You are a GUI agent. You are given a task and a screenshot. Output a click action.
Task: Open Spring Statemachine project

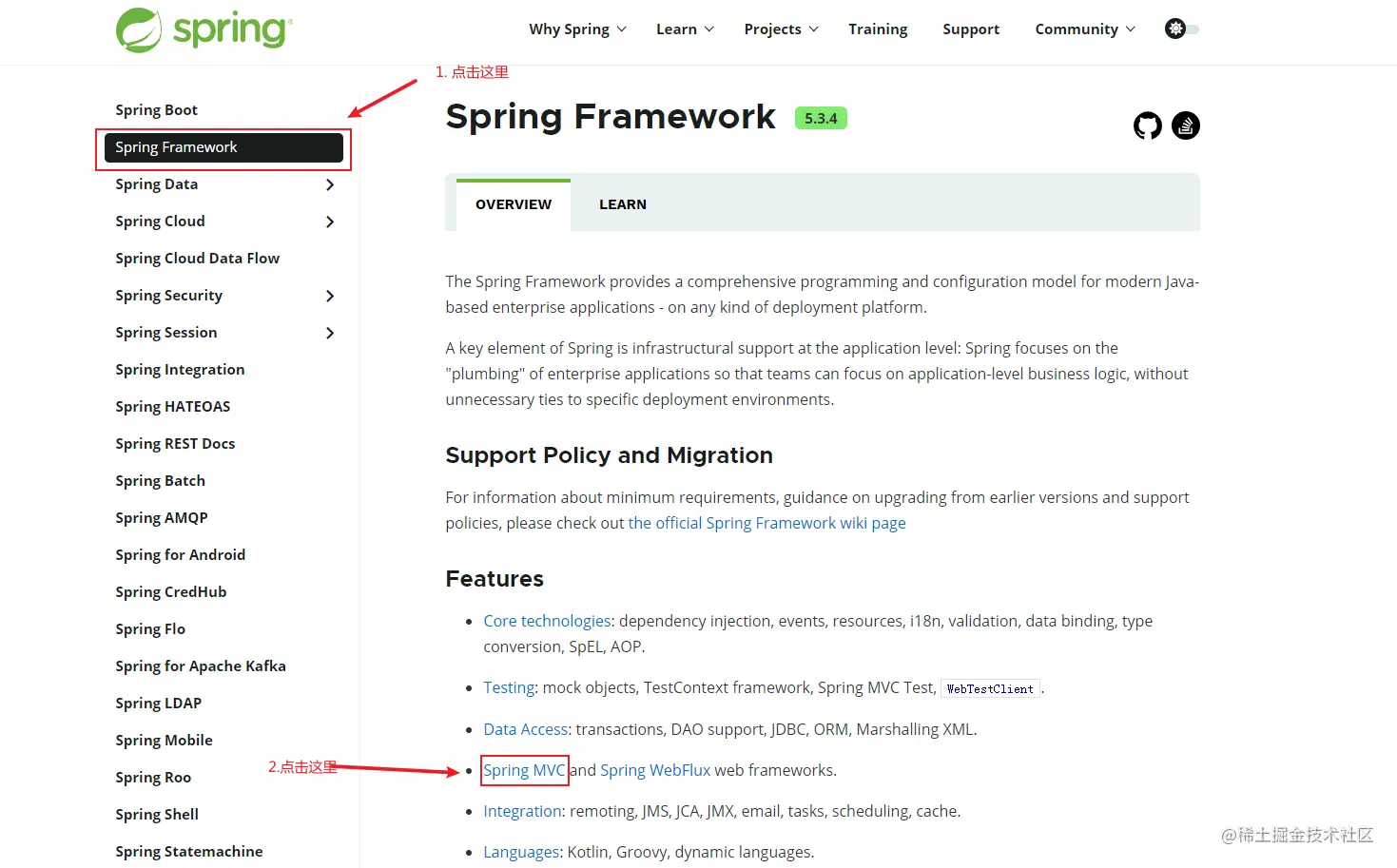tap(189, 852)
